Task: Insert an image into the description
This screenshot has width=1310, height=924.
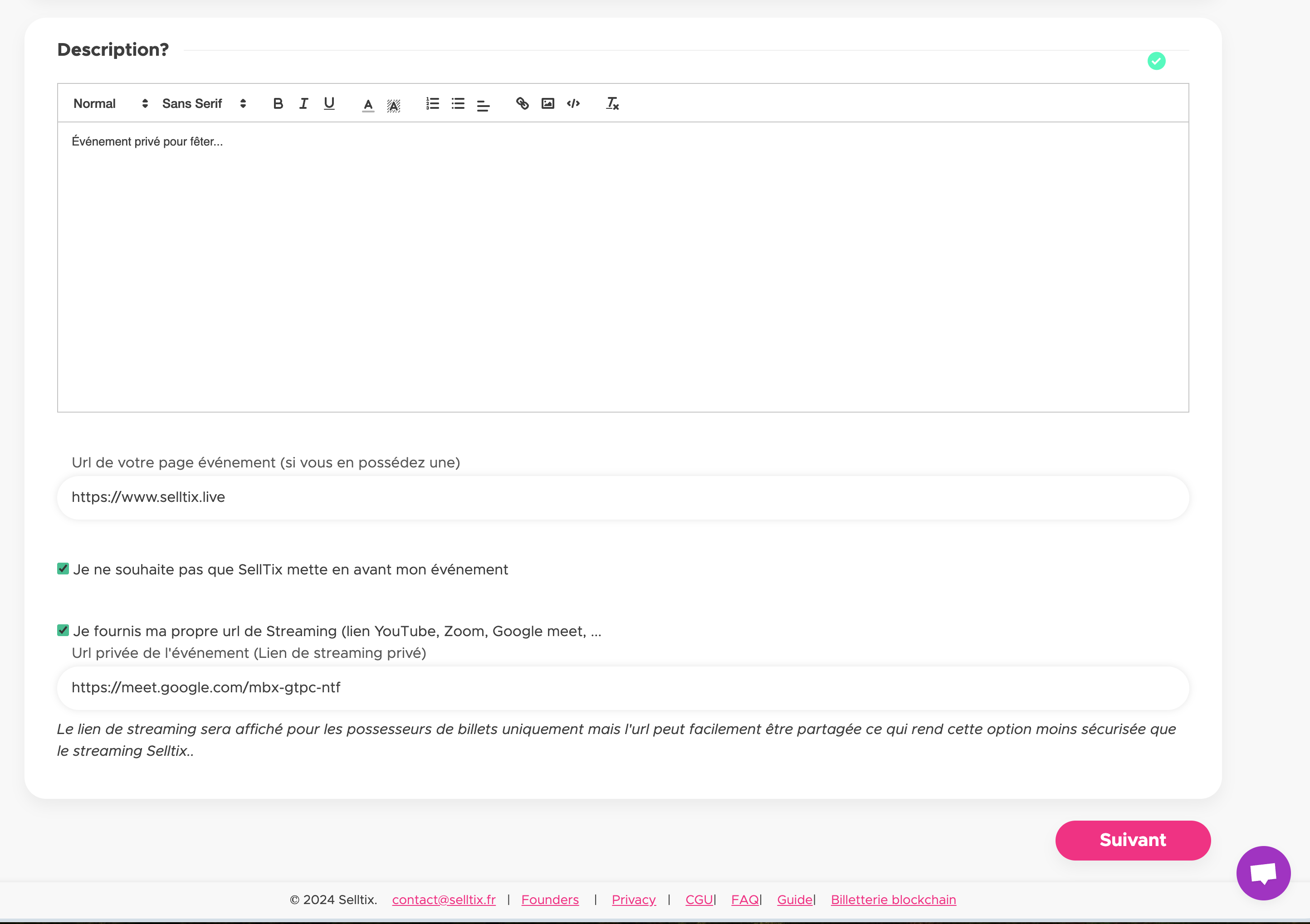Action: pyautogui.click(x=548, y=104)
